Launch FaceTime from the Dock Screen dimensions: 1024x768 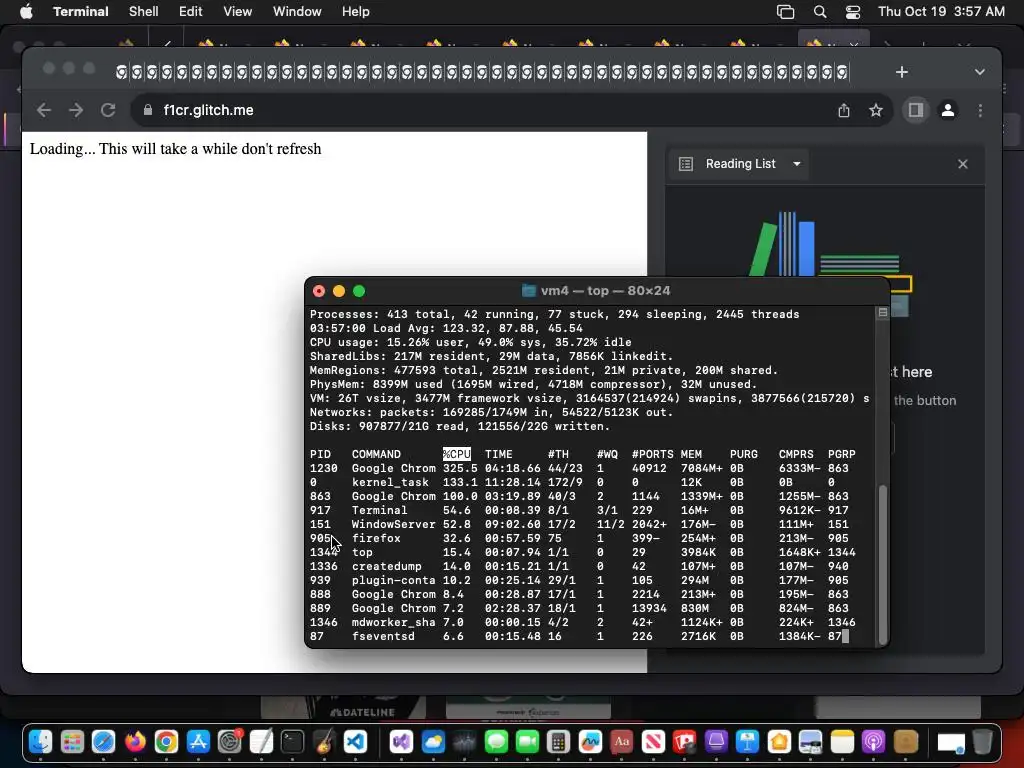pyautogui.click(x=528, y=743)
